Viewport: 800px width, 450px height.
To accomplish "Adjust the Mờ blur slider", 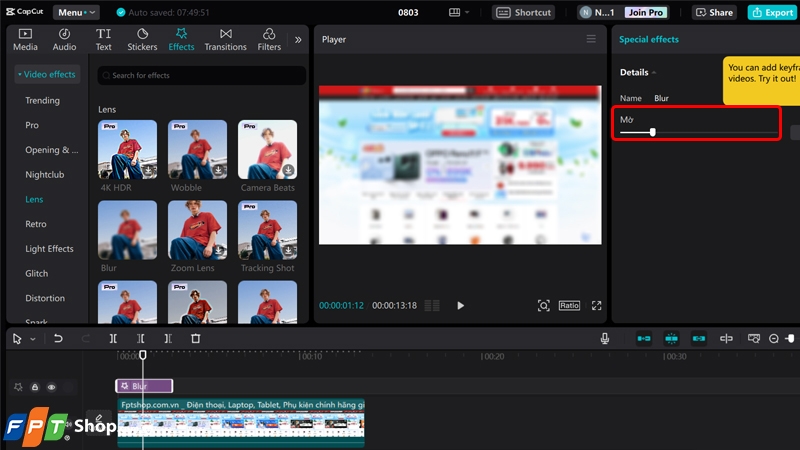I will pyautogui.click(x=653, y=133).
